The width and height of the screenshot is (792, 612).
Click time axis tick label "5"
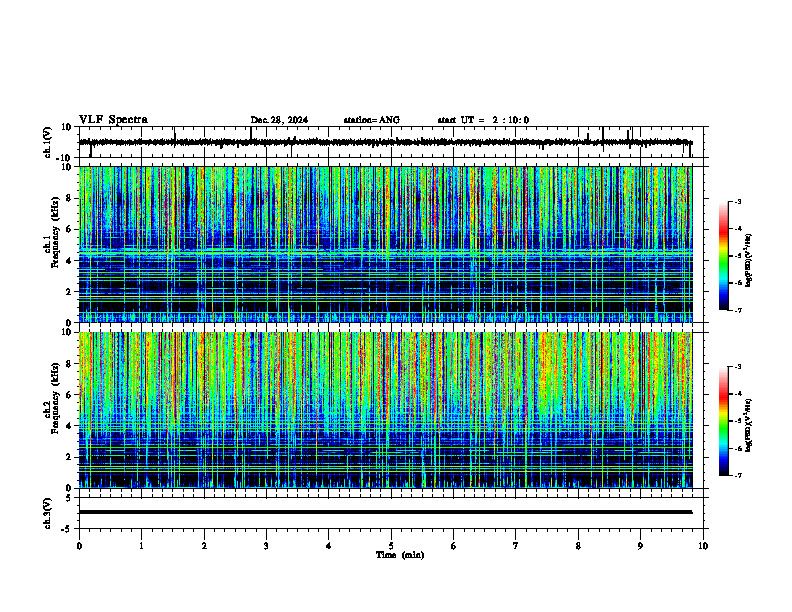point(391,546)
